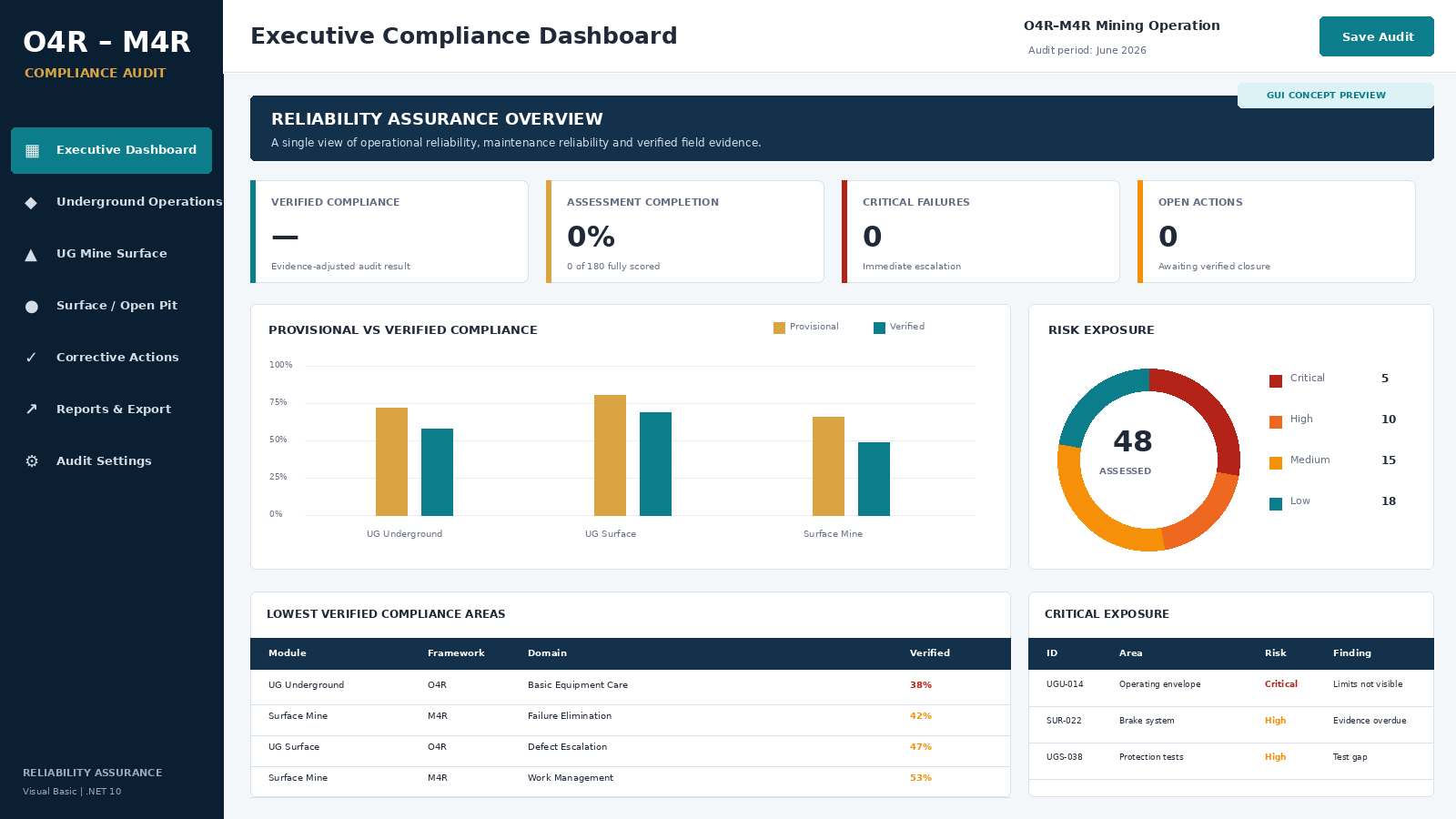Open the Critical Failures card

point(981,231)
